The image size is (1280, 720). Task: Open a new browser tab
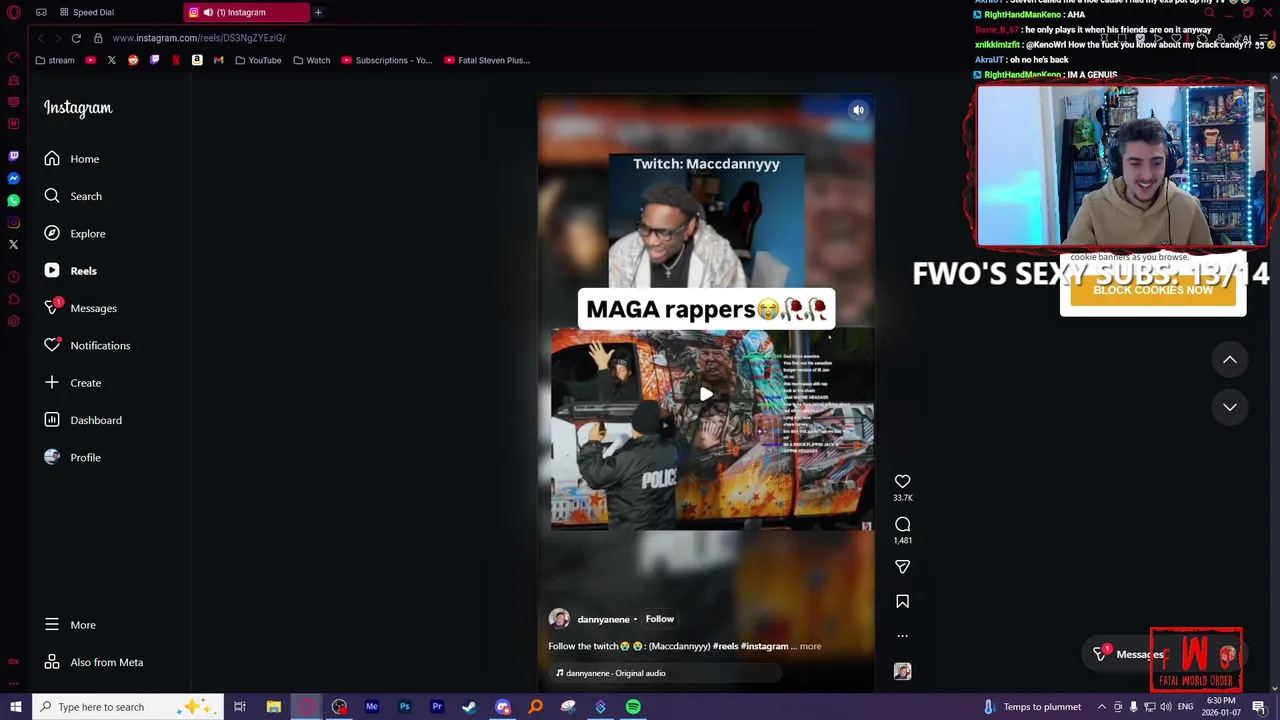[318, 12]
